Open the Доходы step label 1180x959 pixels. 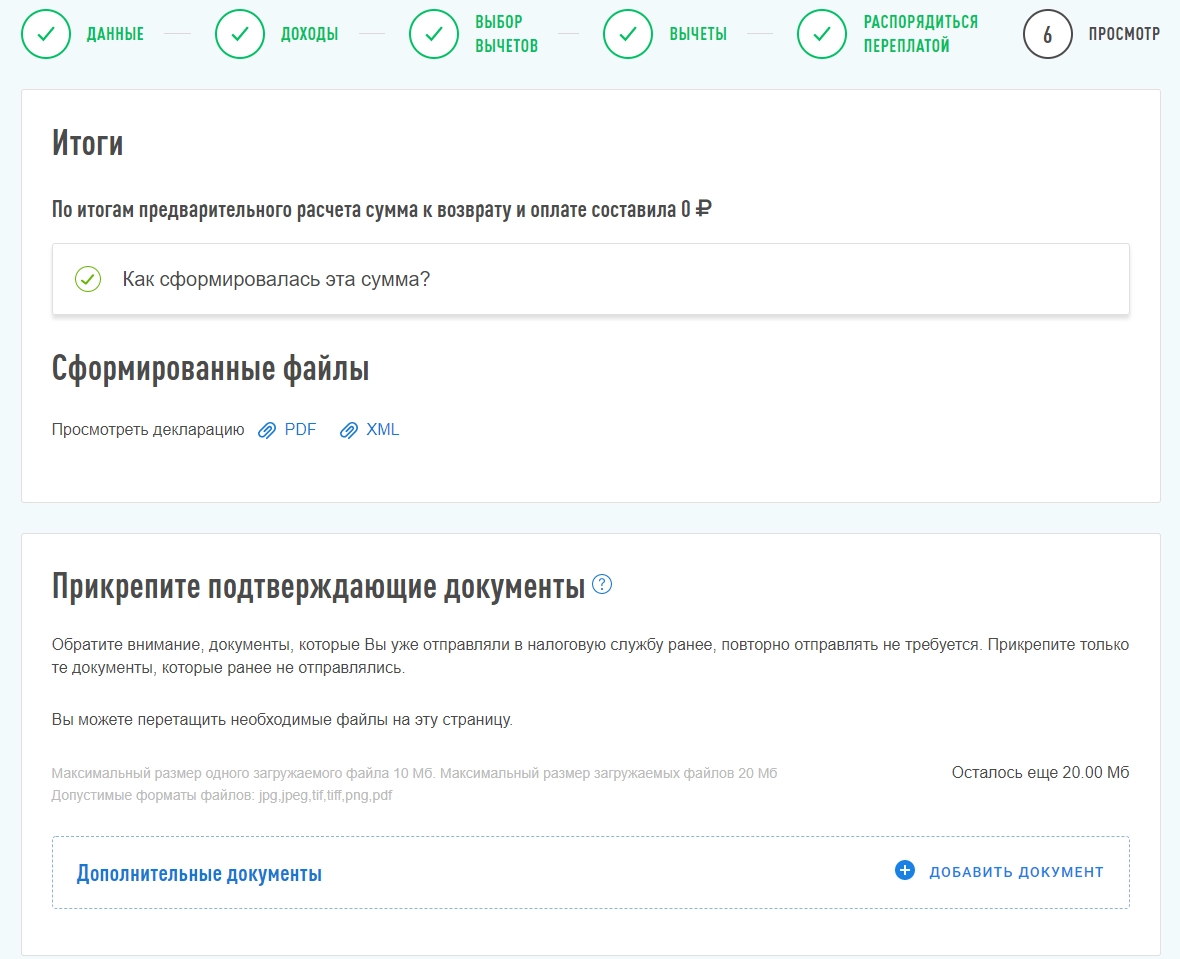coord(309,34)
